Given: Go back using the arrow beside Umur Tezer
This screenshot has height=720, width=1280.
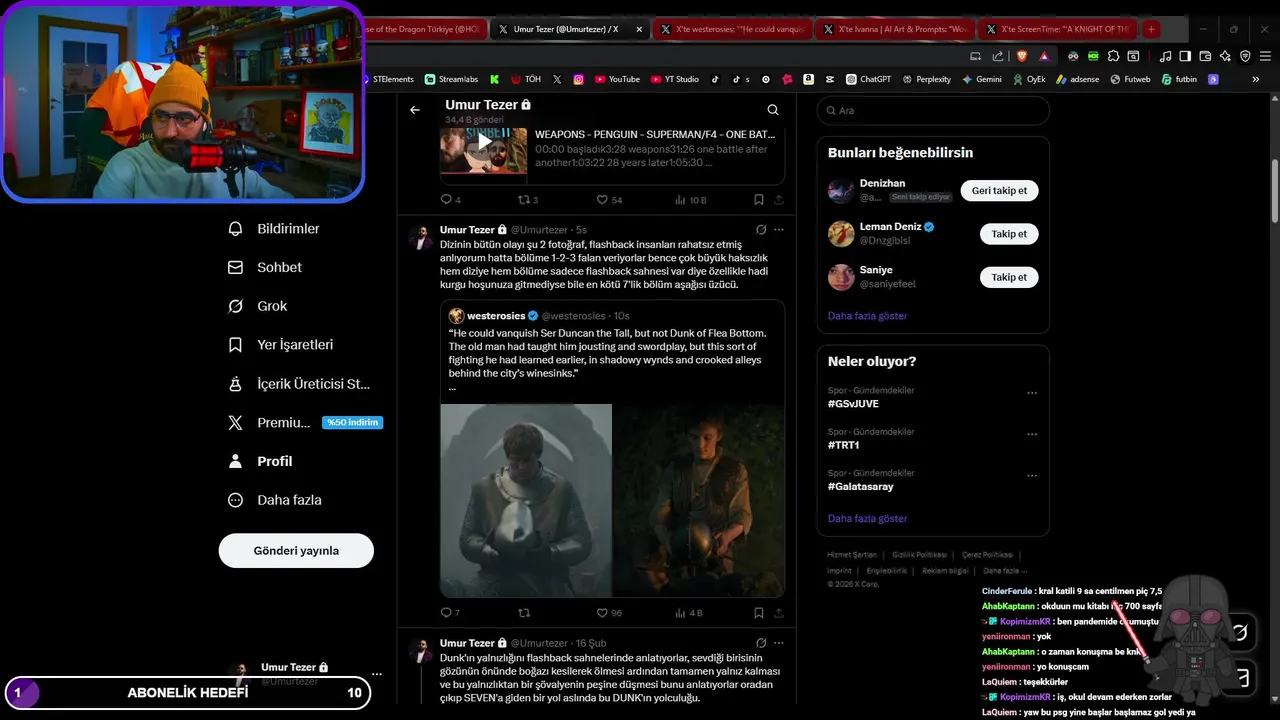Looking at the screenshot, I should pyautogui.click(x=415, y=110).
